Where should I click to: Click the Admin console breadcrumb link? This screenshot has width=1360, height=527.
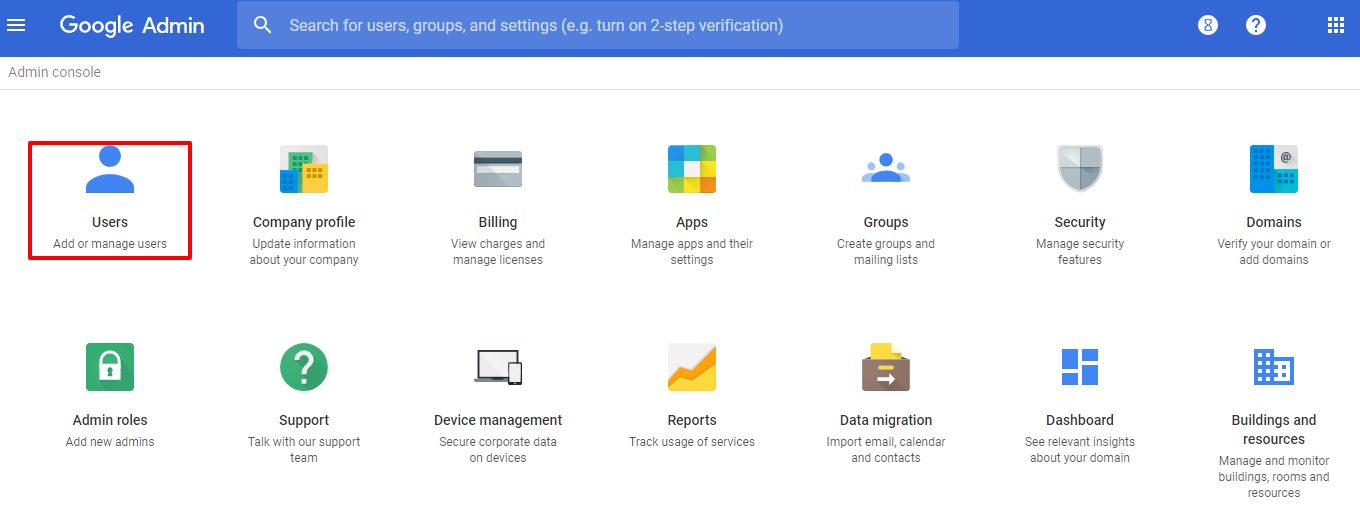(55, 72)
